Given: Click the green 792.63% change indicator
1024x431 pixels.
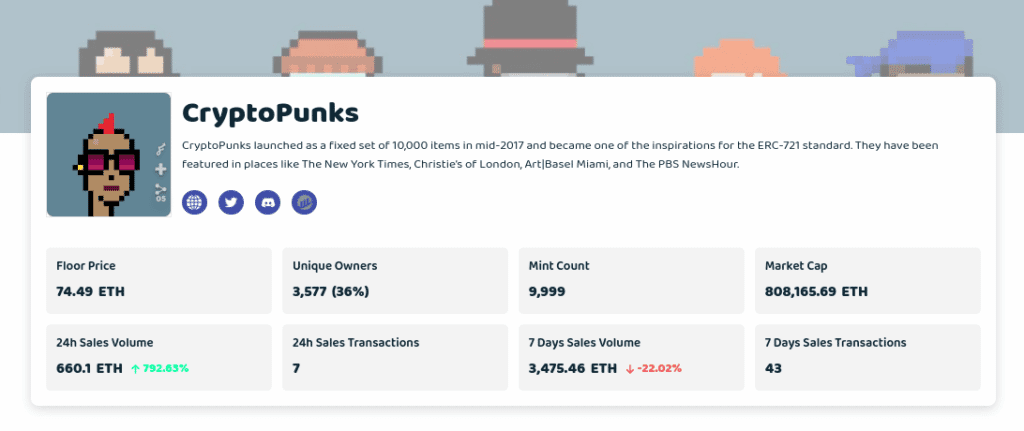Looking at the screenshot, I should (x=160, y=368).
